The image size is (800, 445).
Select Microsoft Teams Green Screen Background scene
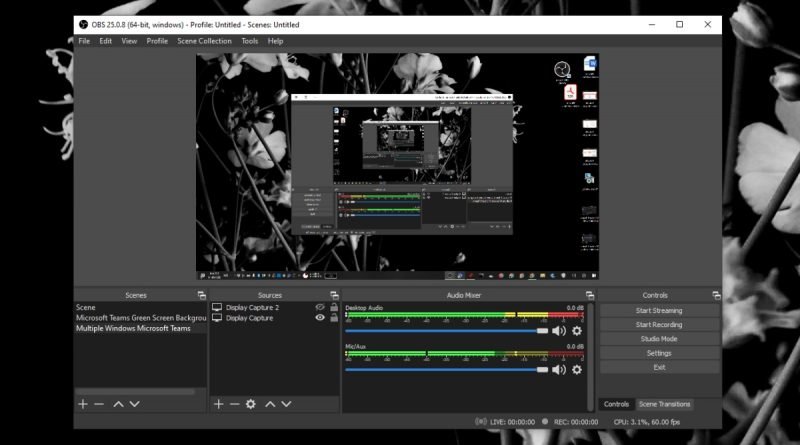(x=140, y=318)
